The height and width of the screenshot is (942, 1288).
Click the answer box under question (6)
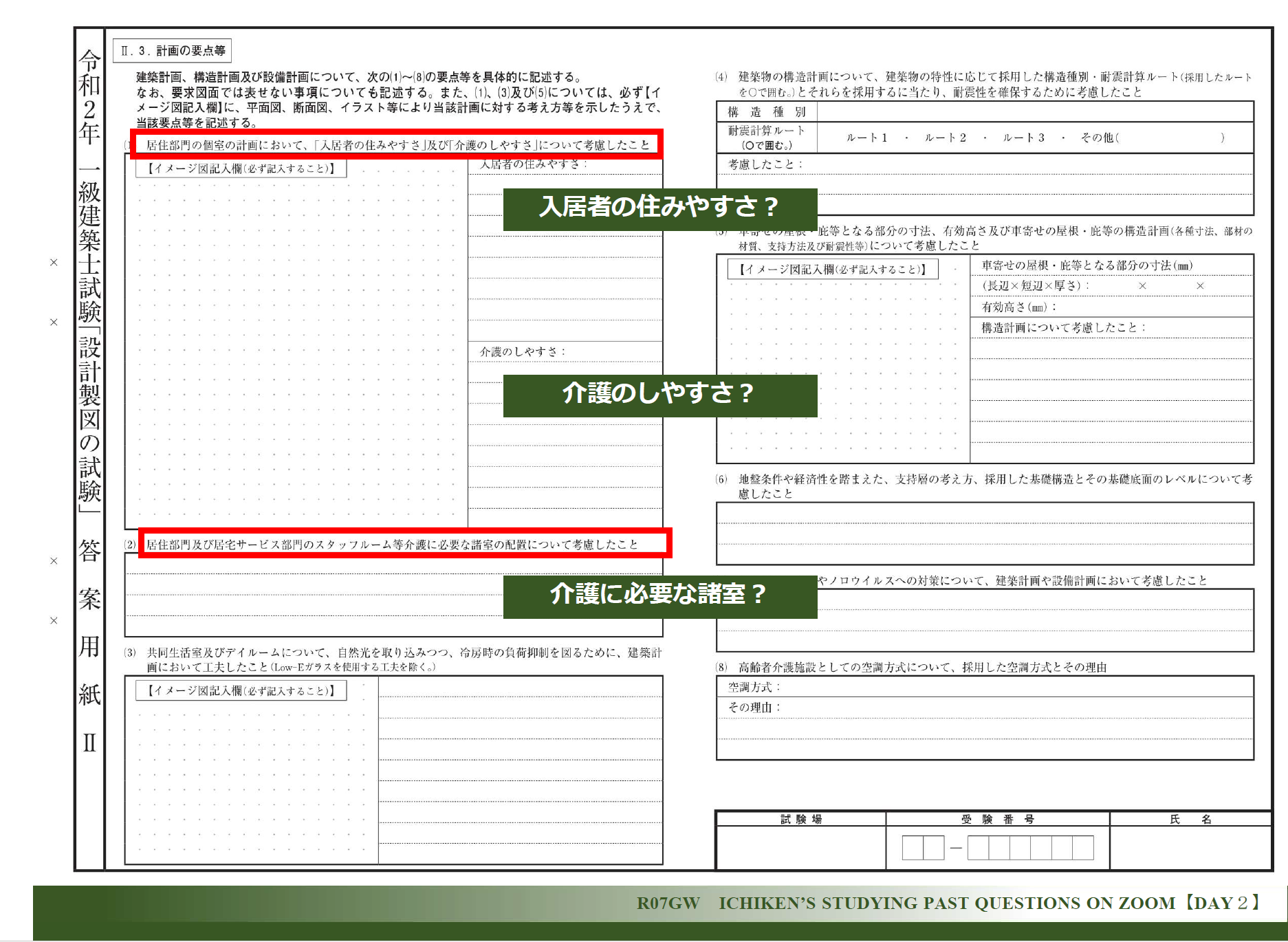click(985, 534)
